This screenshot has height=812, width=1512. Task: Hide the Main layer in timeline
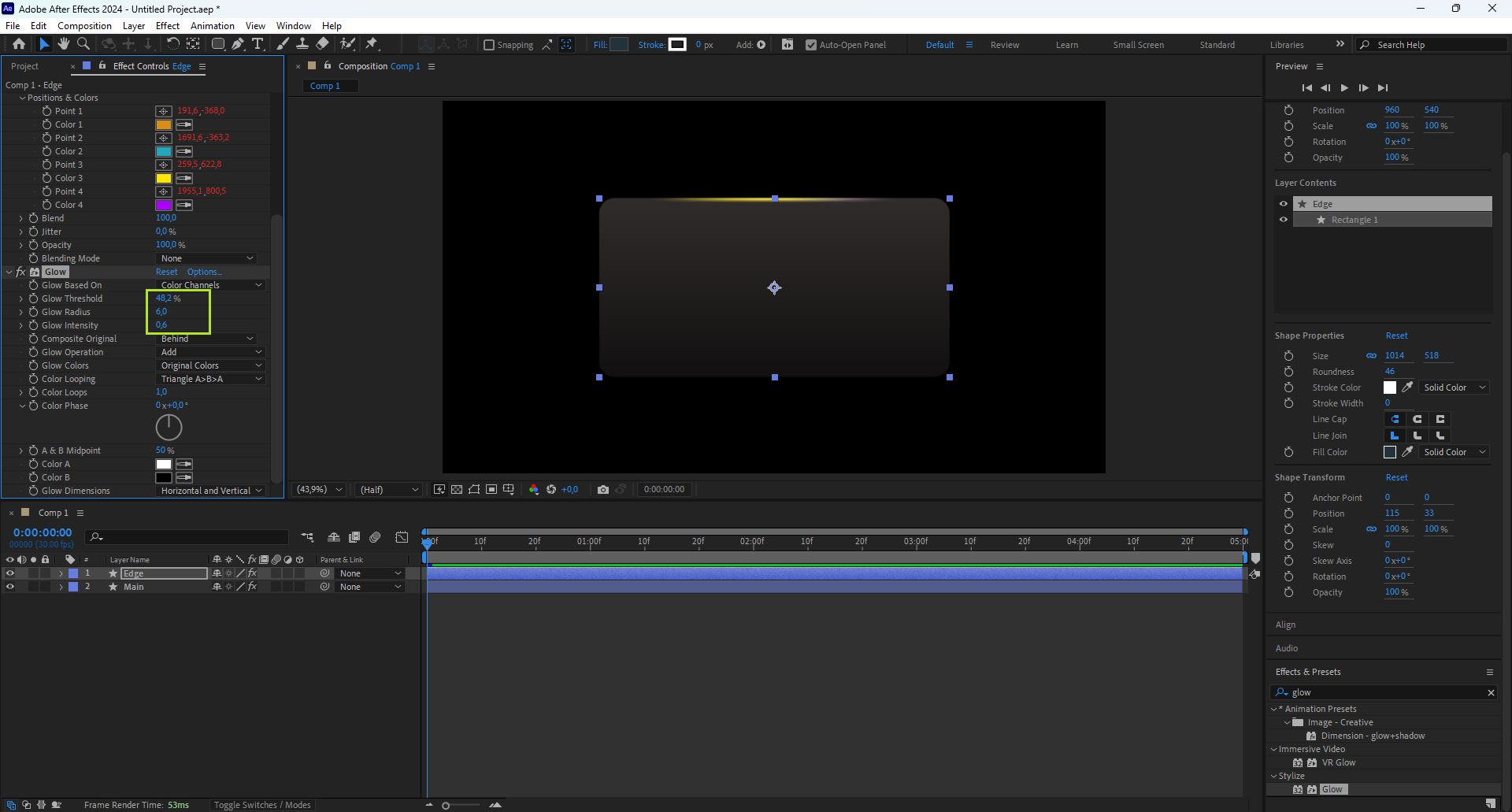tap(10, 587)
